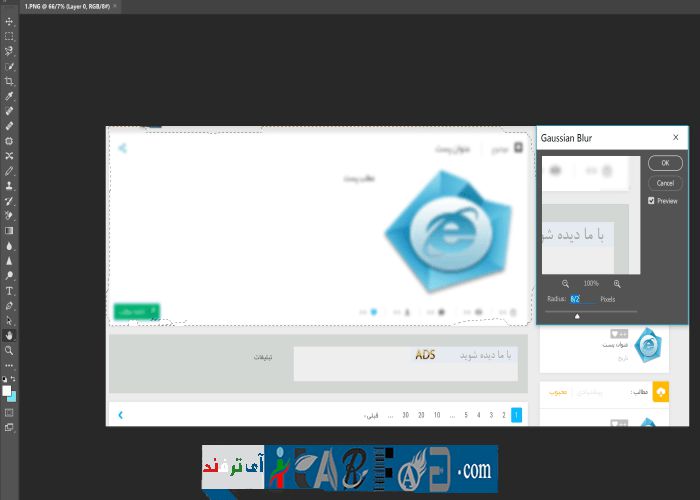
Task: Click OK in Gaussian Blur dialog
Action: tap(665, 163)
